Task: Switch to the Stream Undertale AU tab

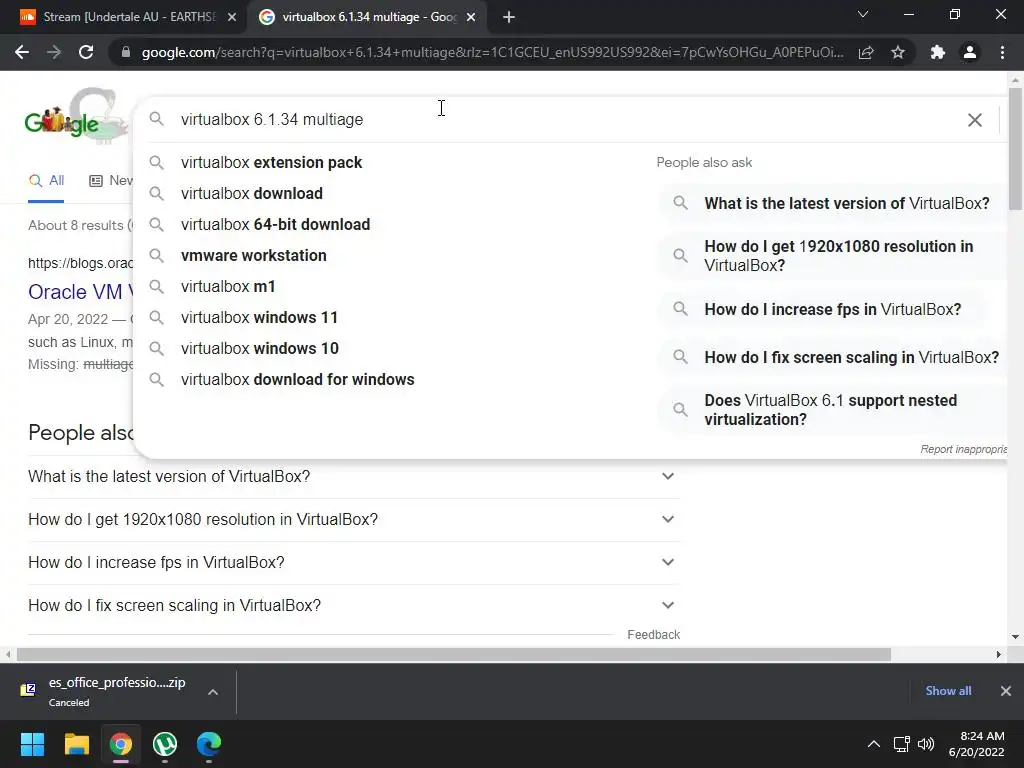Action: click(124, 17)
